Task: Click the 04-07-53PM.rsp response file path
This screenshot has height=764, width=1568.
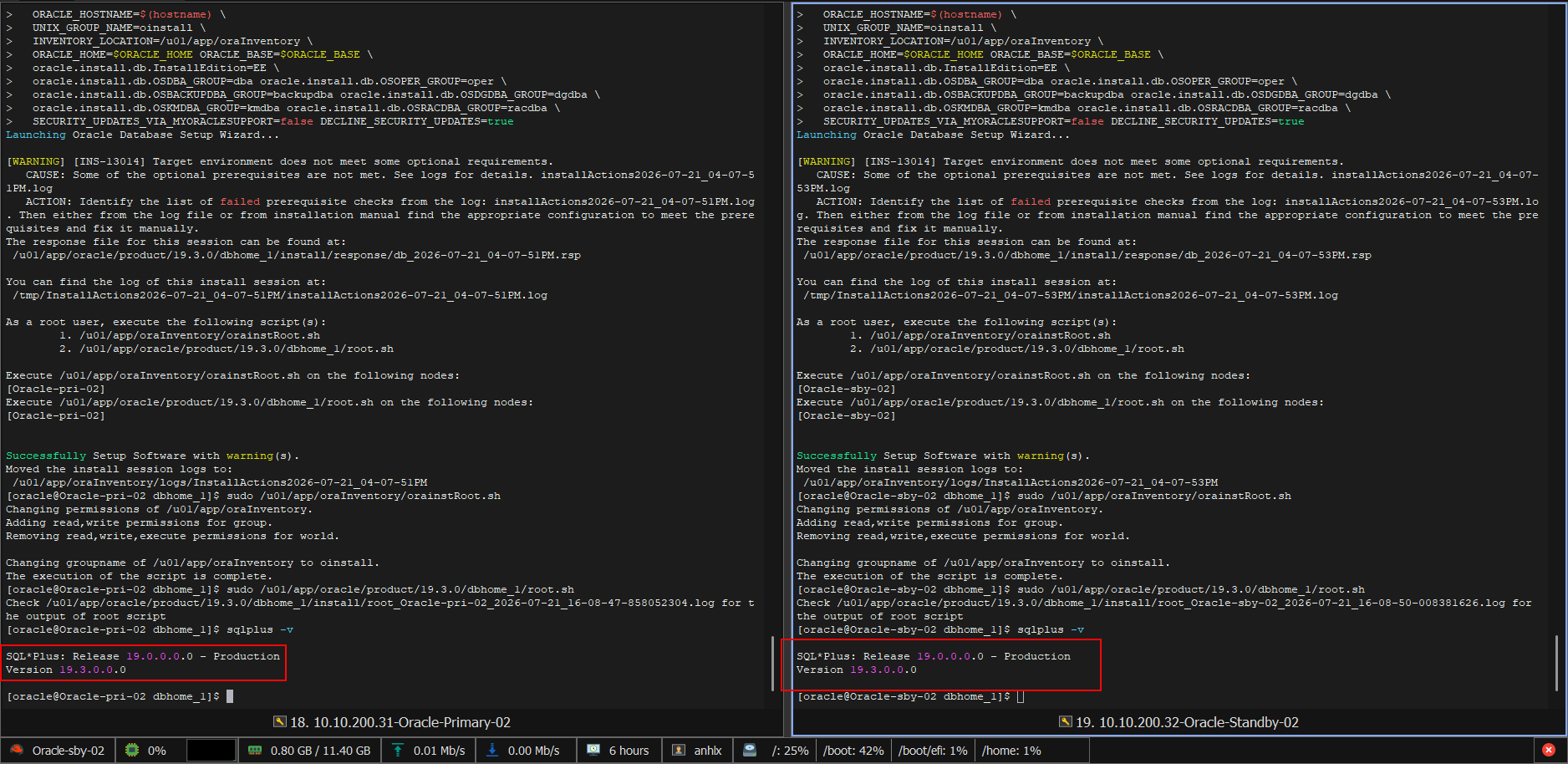Action: click(1087, 255)
